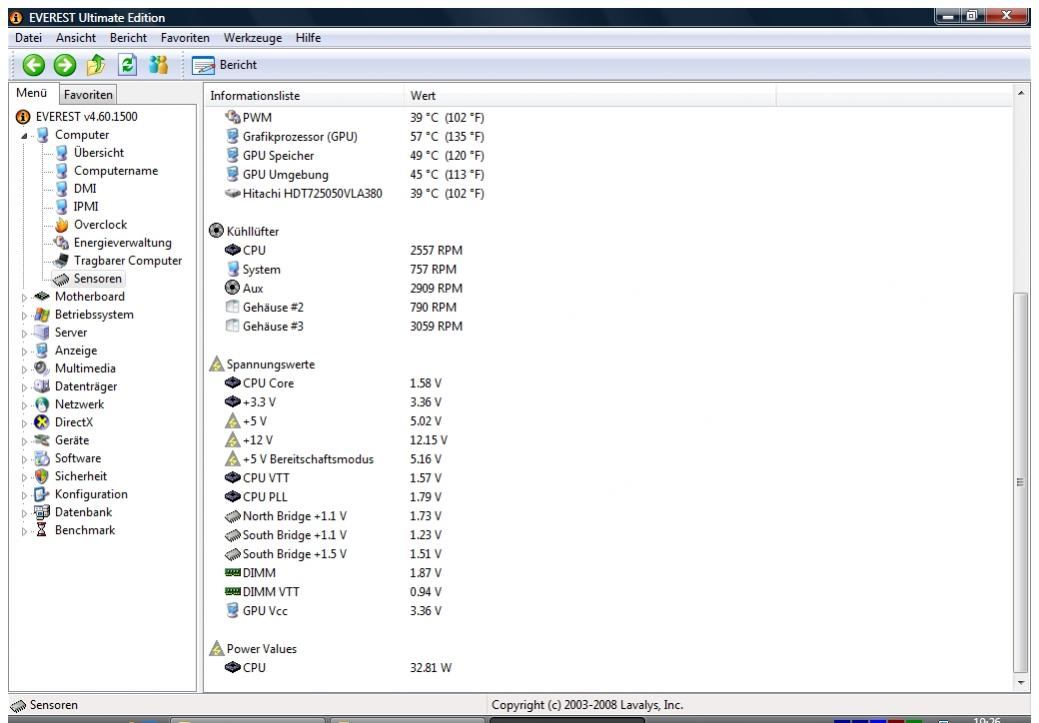Click the Overclock flame icon

[x=62, y=225]
